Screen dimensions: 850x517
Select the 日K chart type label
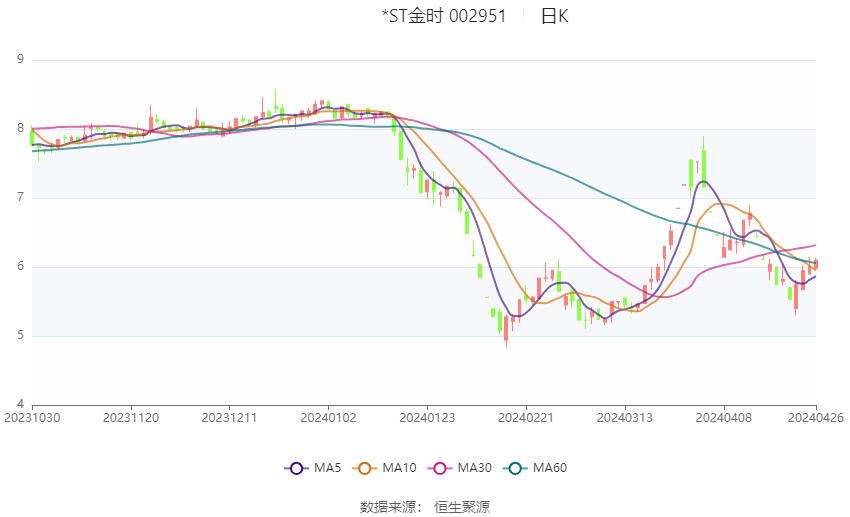pos(554,16)
